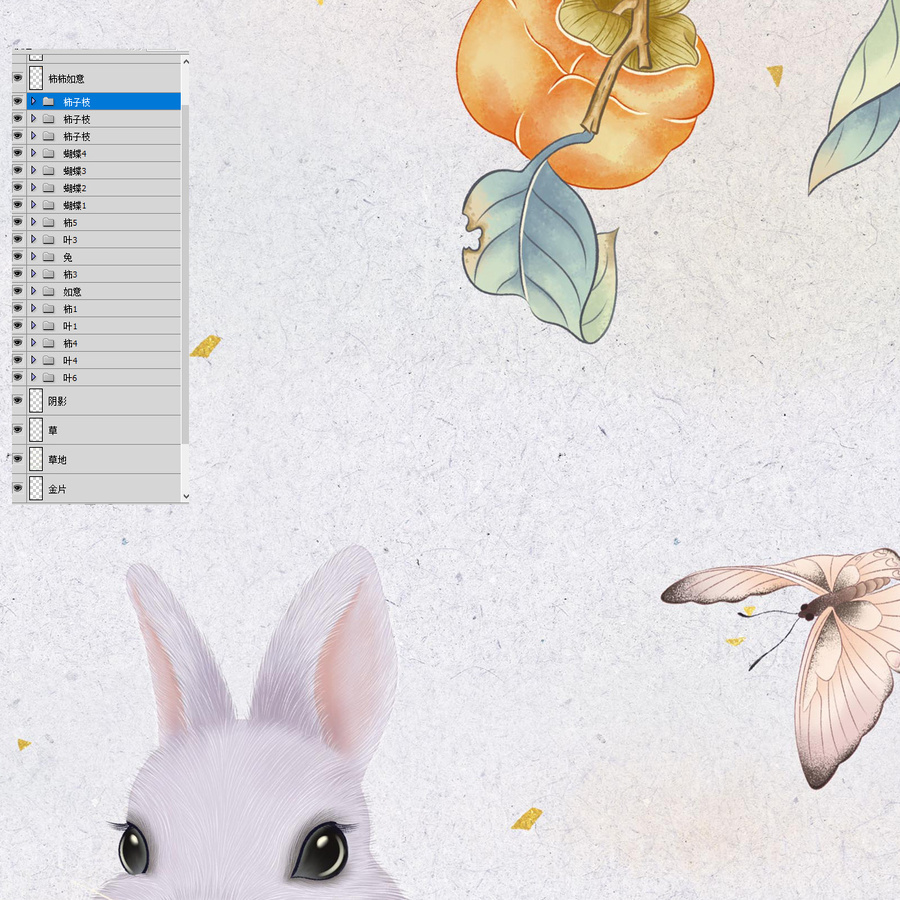
Task: Expand the 兔 group
Action: coord(33,256)
